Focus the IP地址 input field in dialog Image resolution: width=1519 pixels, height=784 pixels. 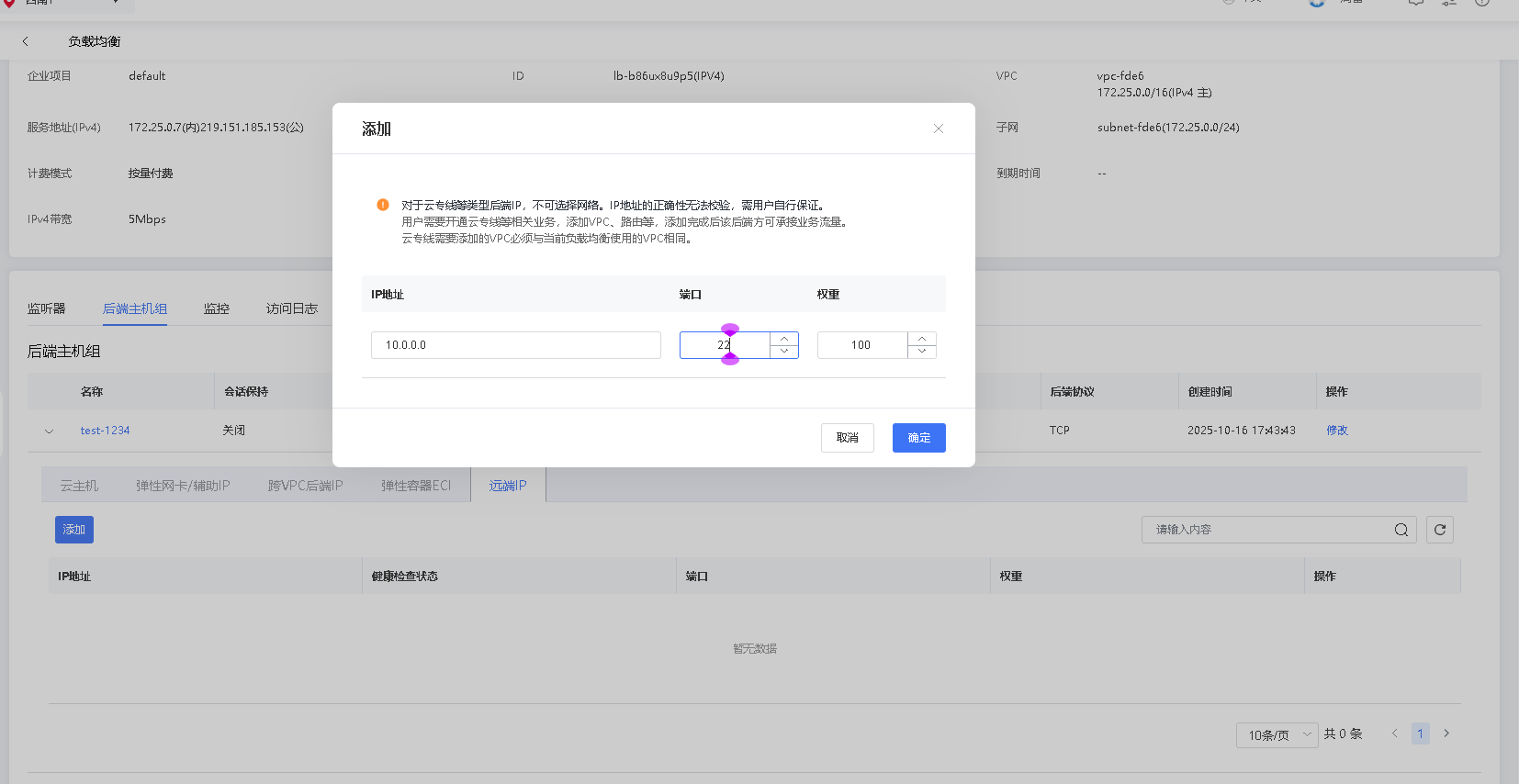[x=515, y=345]
